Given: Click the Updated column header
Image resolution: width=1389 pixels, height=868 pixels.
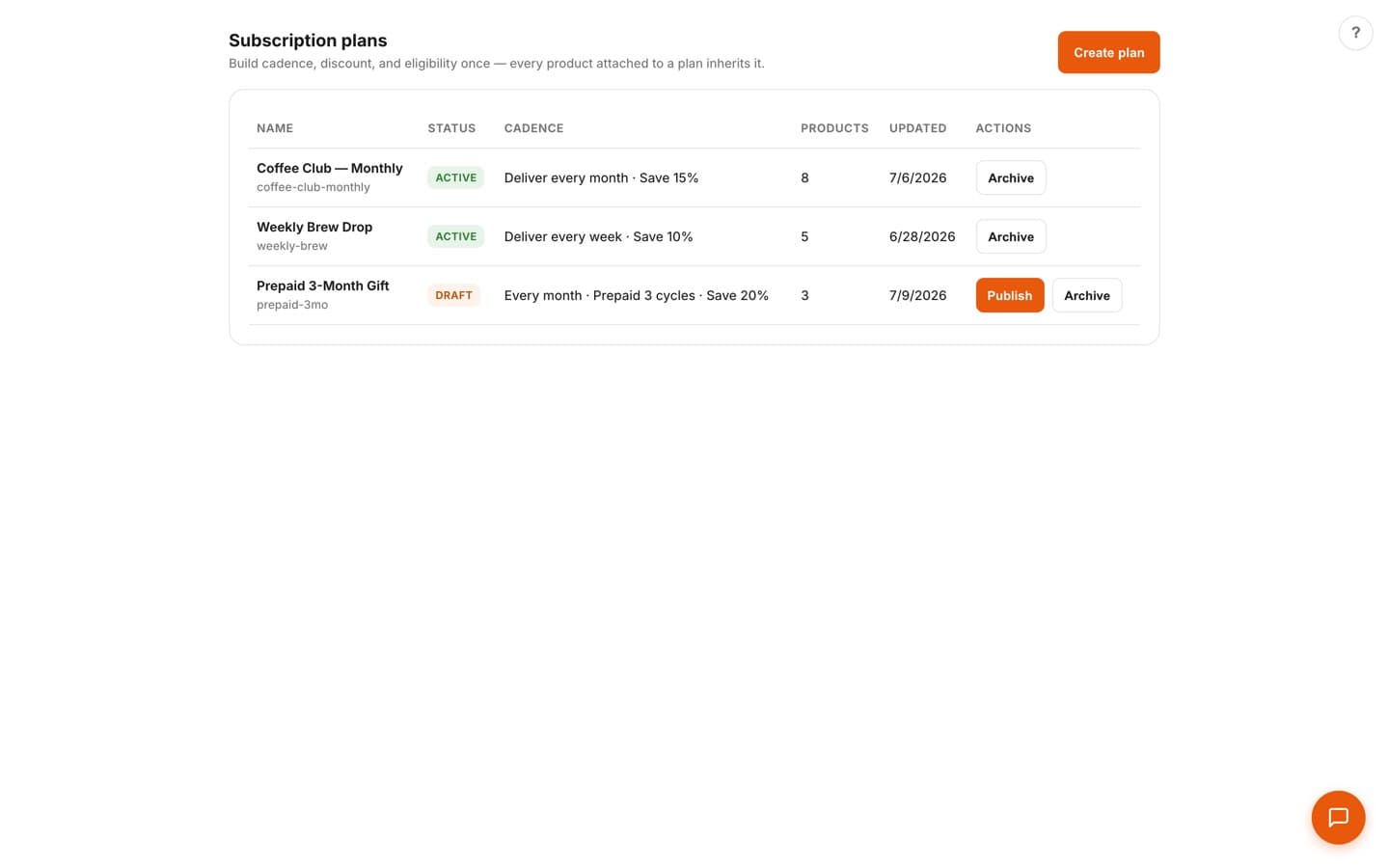Looking at the screenshot, I should (917, 128).
